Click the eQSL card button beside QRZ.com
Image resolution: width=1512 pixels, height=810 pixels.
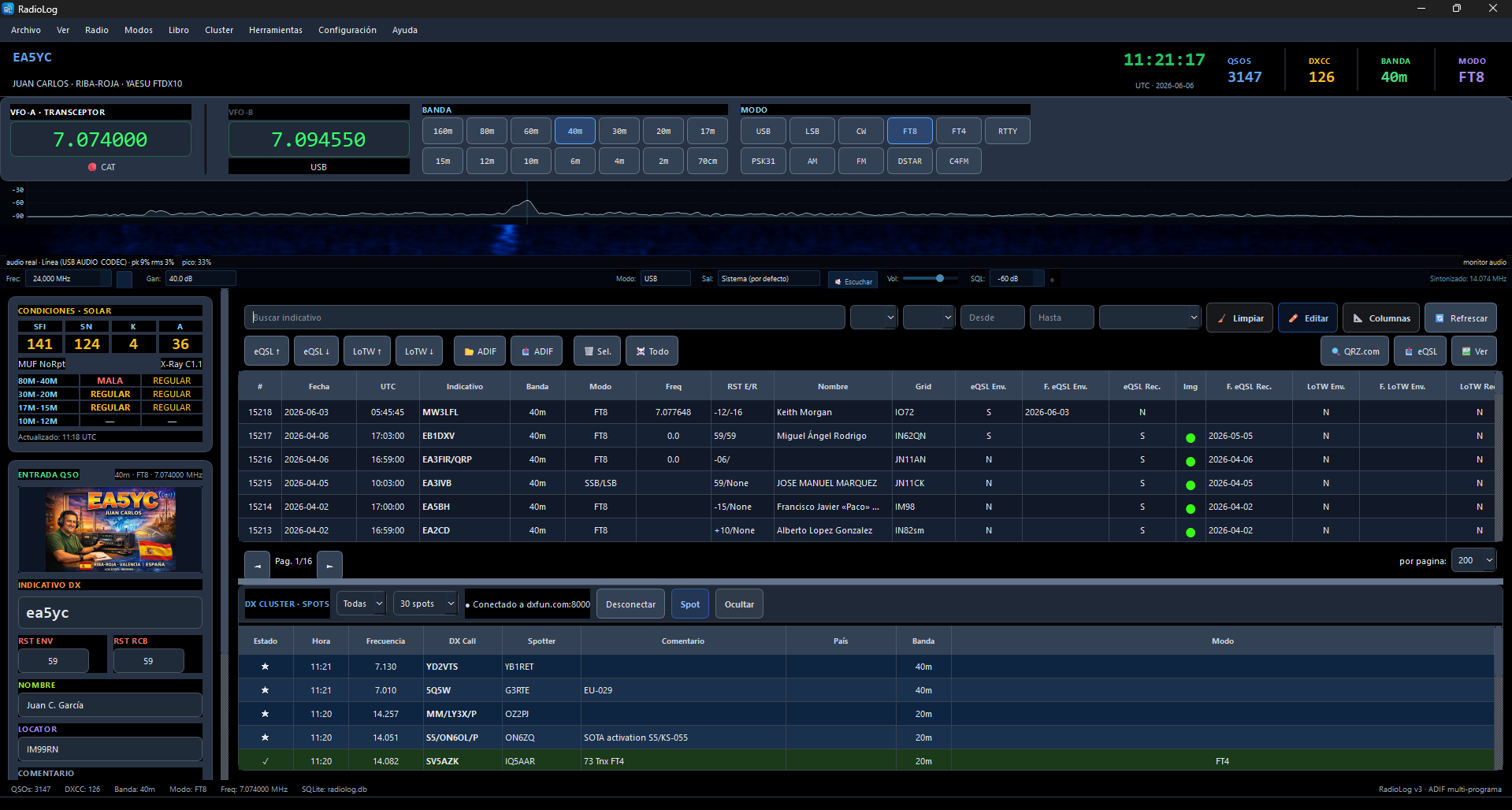point(1420,351)
